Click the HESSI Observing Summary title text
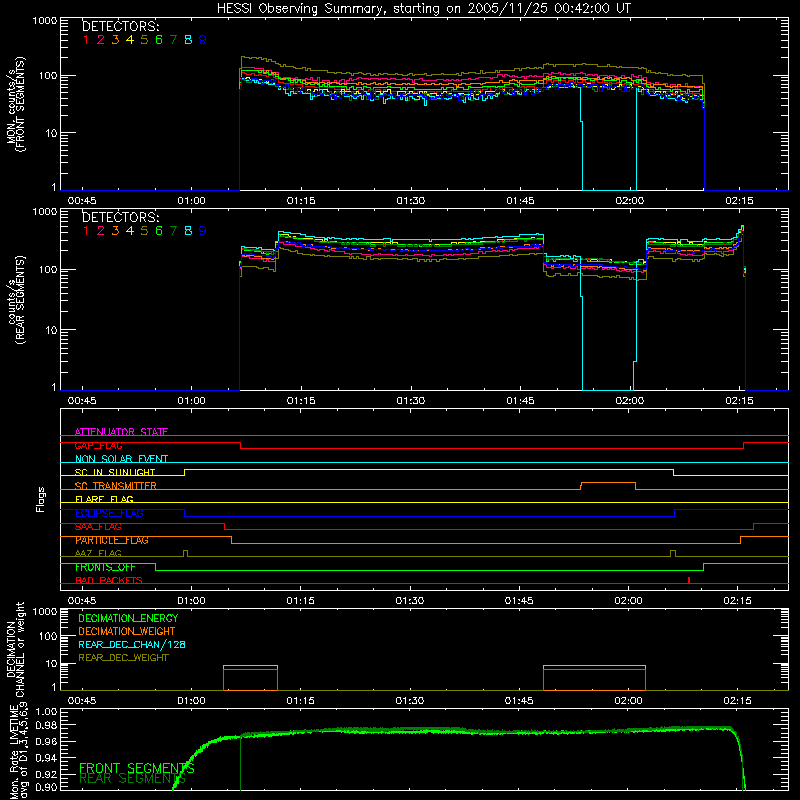The width and height of the screenshot is (800, 800). (423, 9)
